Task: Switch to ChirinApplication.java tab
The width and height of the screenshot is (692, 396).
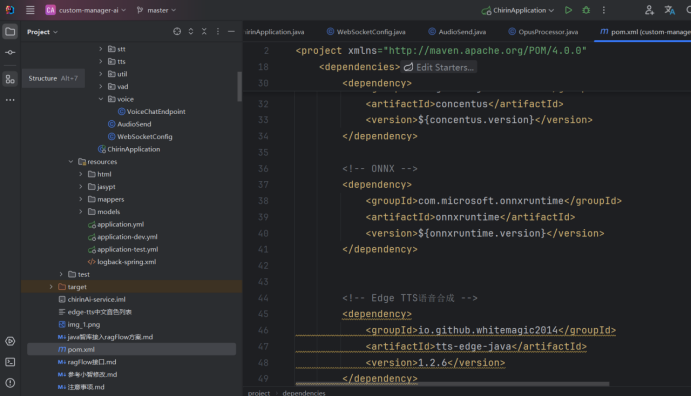Action: click(274, 32)
